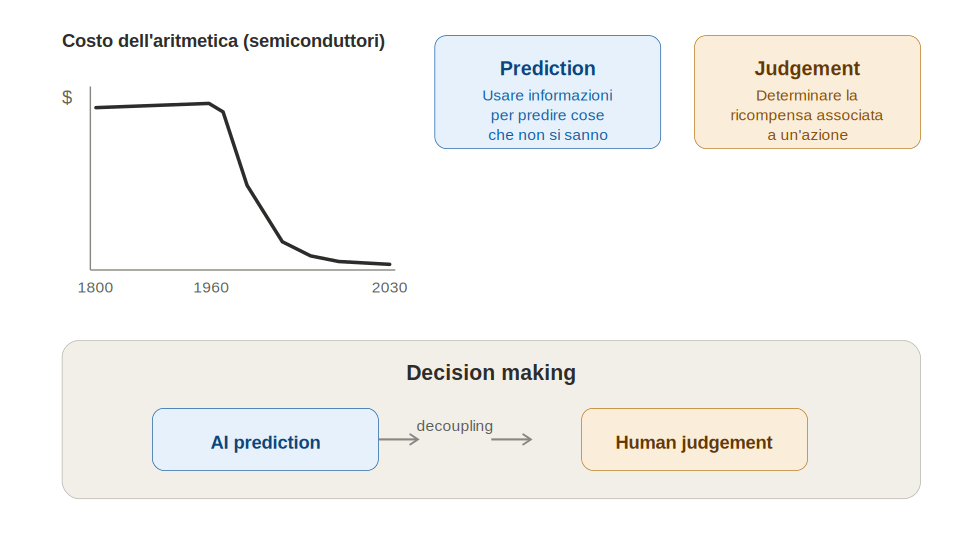Click the dollar sign axis label
The width and height of the screenshot is (960, 540).
67,97
